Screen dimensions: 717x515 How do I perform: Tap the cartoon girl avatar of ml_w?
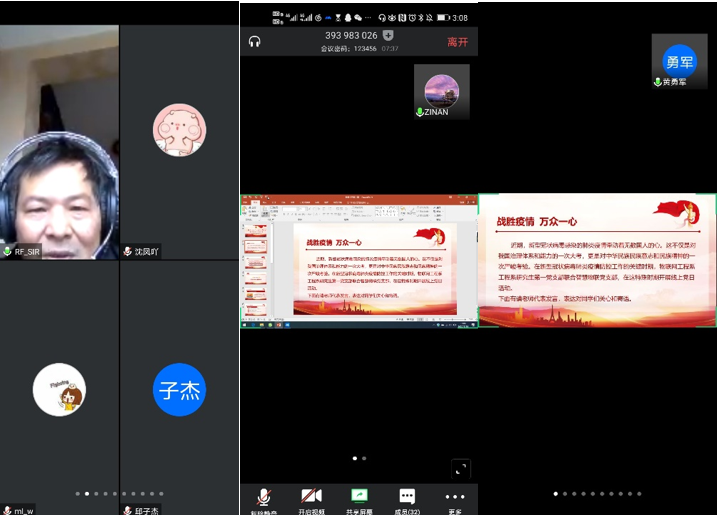pyautogui.click(x=59, y=389)
